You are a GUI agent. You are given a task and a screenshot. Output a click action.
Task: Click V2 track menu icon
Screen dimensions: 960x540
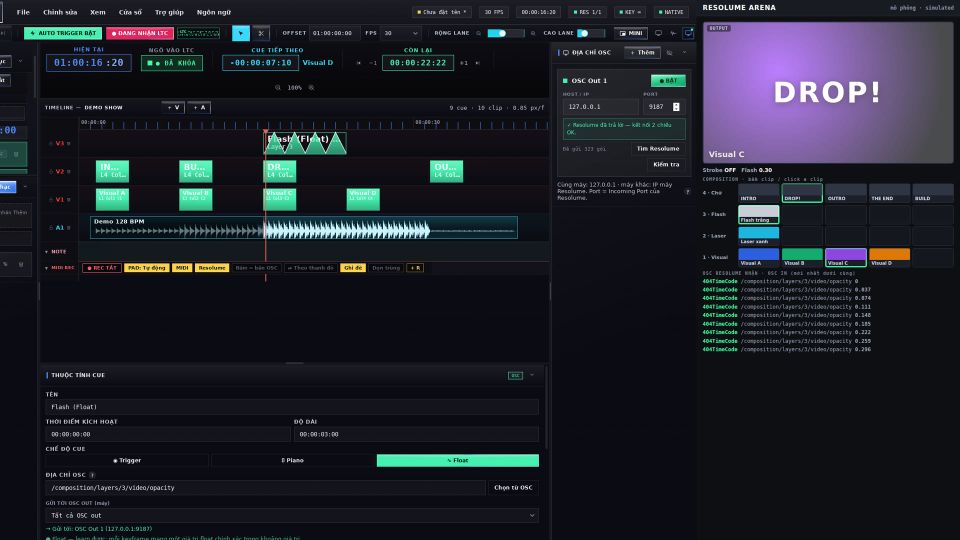pyautogui.click(x=69, y=171)
